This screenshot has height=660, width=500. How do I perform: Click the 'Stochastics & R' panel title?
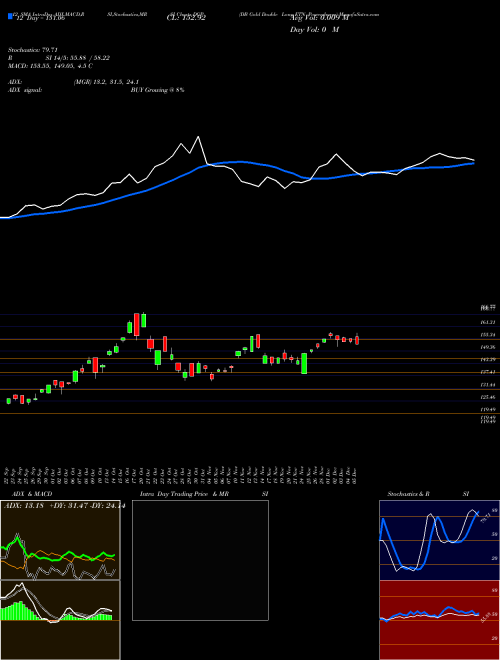point(408,494)
